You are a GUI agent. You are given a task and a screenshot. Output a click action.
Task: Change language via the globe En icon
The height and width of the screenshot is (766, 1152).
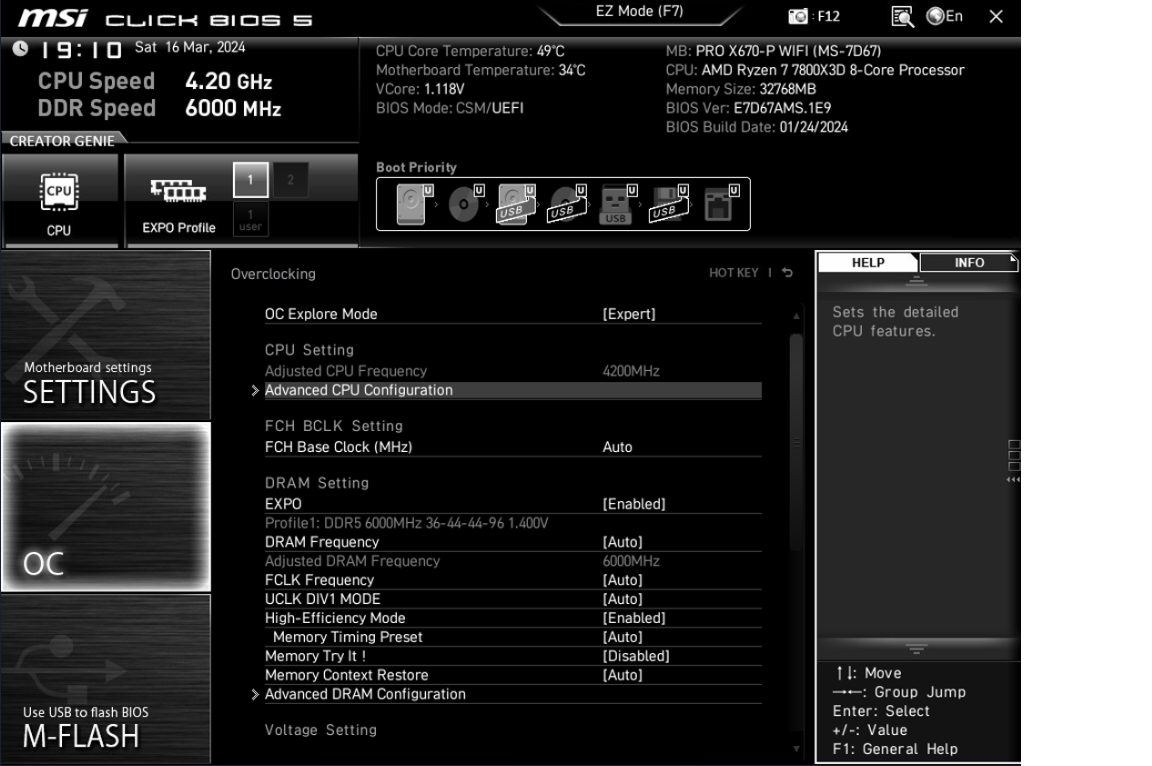point(945,16)
